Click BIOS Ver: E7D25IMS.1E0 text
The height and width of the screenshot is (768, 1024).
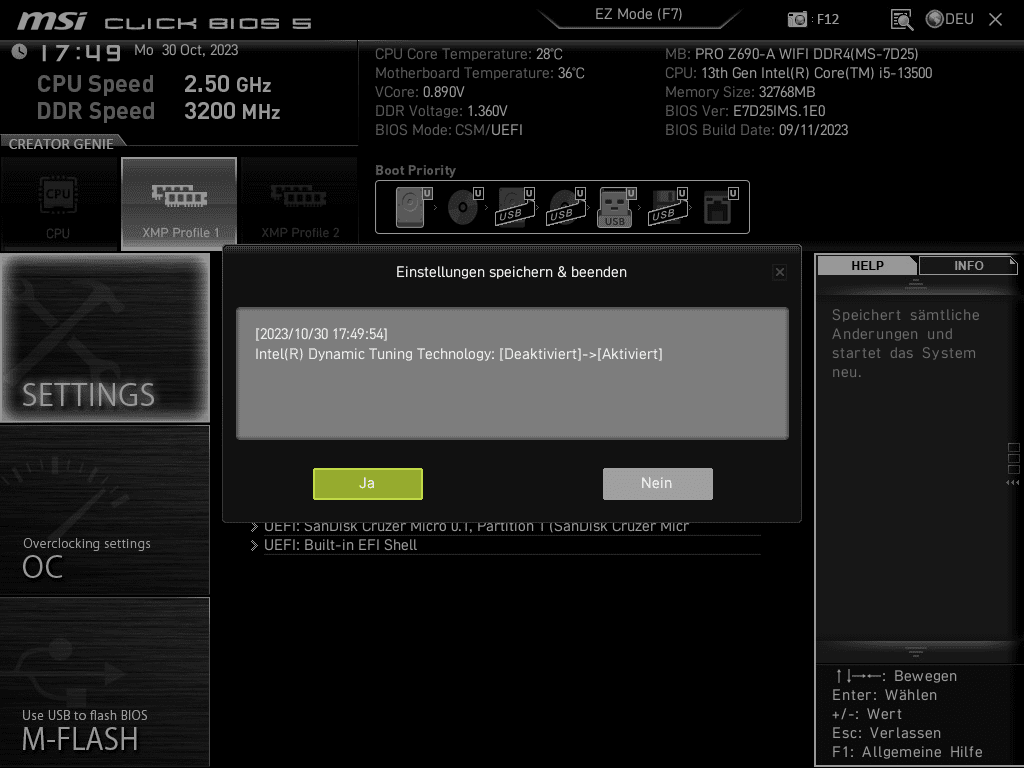[745, 111]
